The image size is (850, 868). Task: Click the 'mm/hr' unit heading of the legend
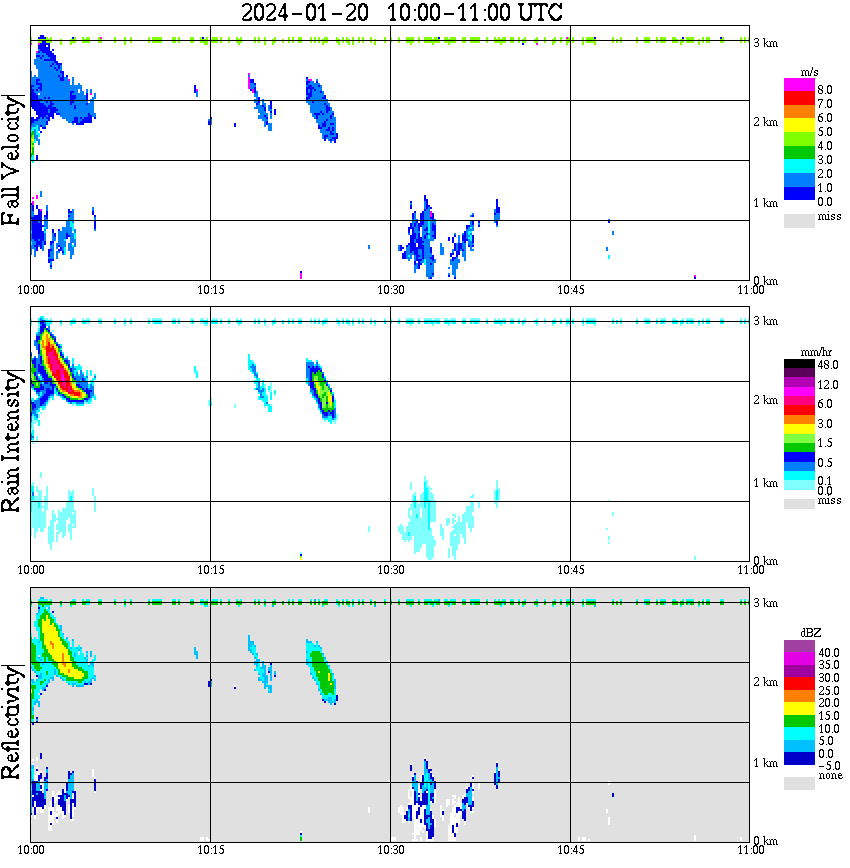click(816, 352)
